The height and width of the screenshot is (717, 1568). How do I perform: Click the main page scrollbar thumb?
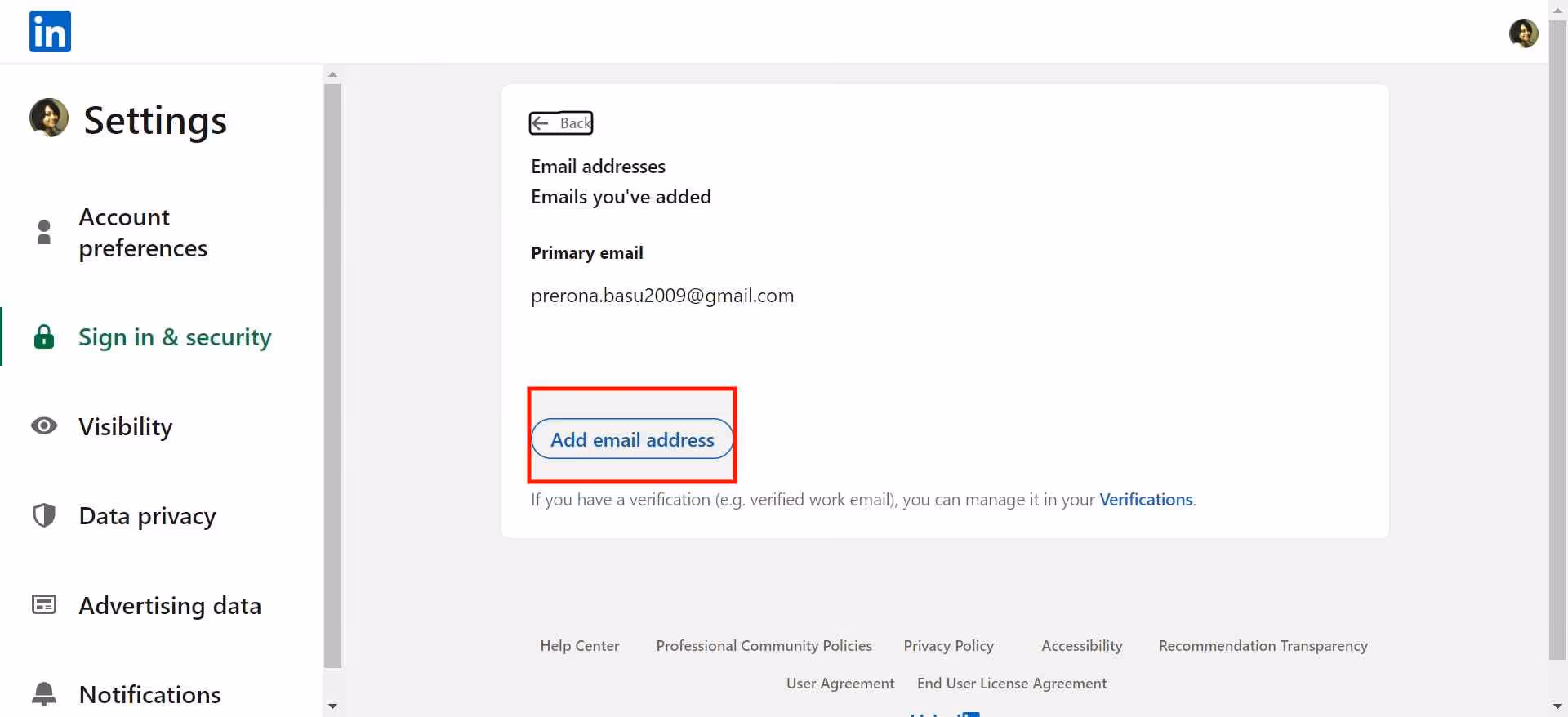[x=1558, y=340]
